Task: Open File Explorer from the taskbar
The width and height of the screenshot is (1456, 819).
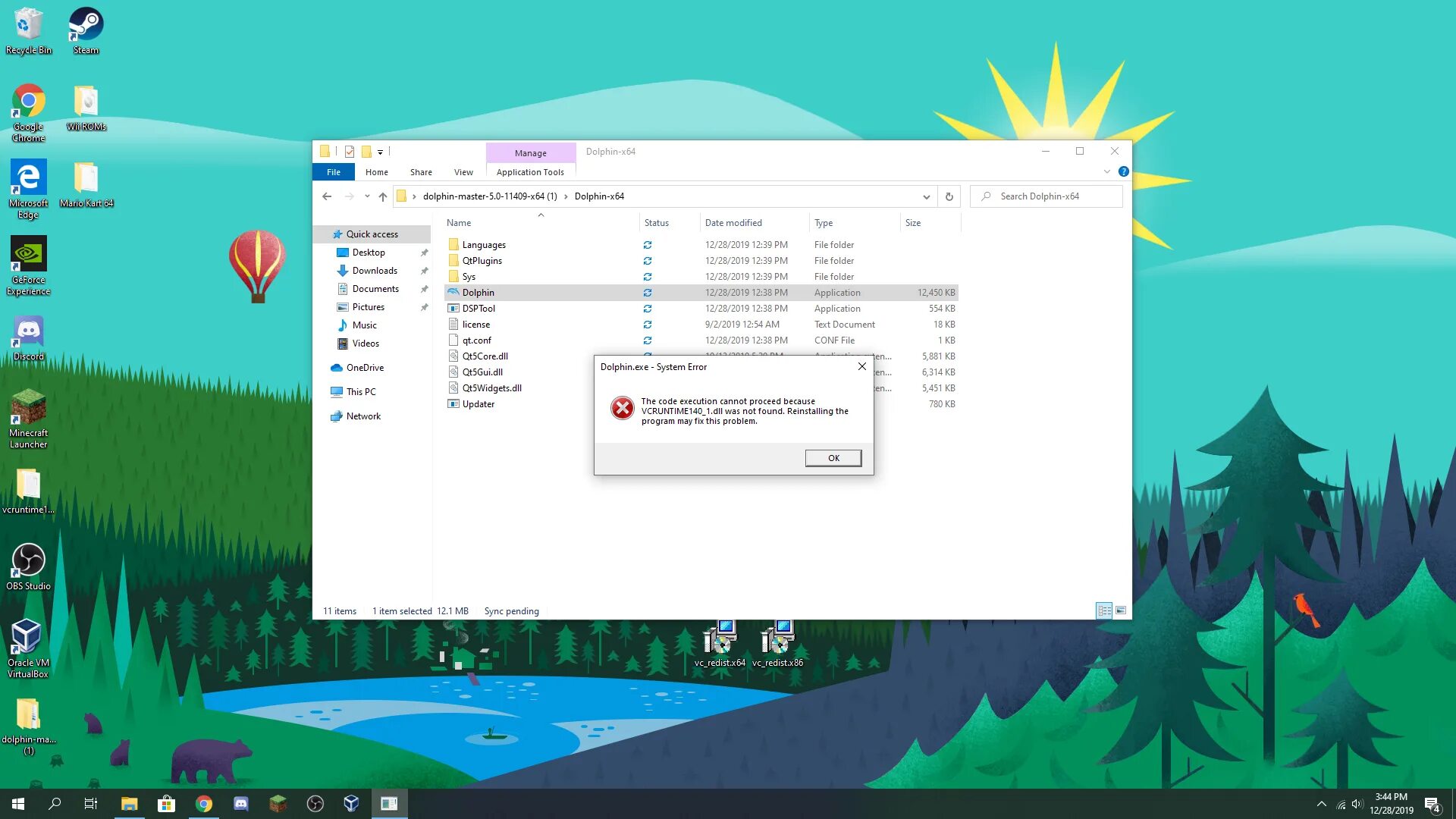Action: pos(129,804)
